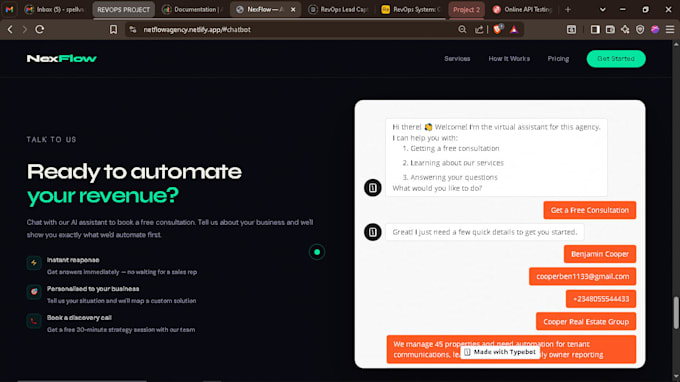Viewport: 680px width, 382px height.
Task: Share this page link
Action: (479, 29)
